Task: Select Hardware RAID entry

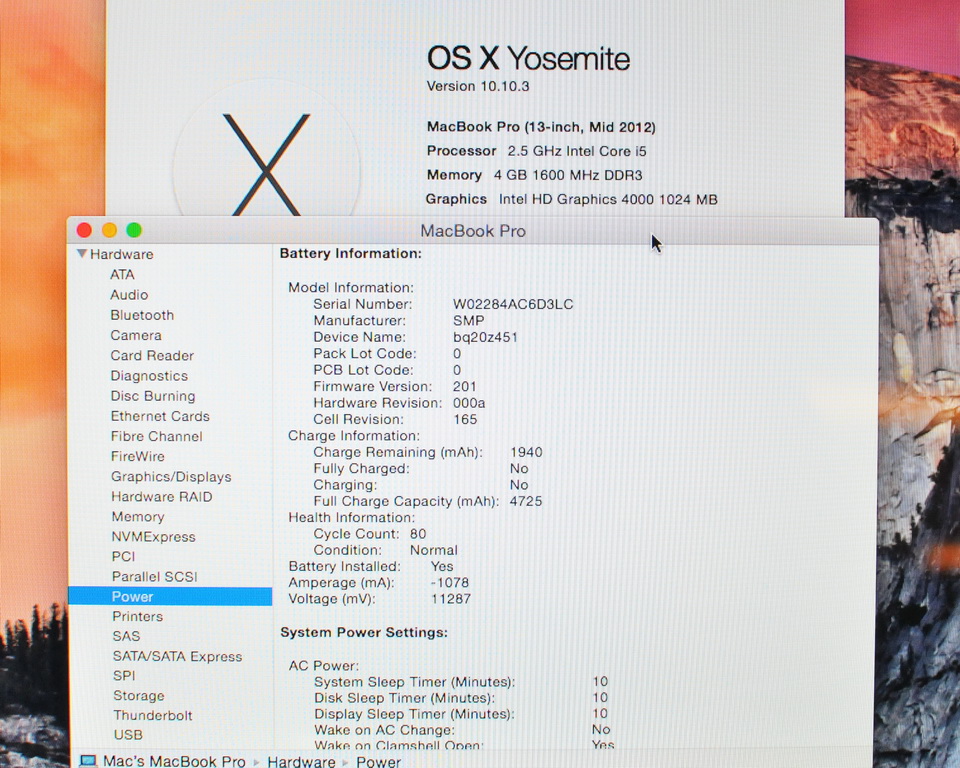Action: 162,497
